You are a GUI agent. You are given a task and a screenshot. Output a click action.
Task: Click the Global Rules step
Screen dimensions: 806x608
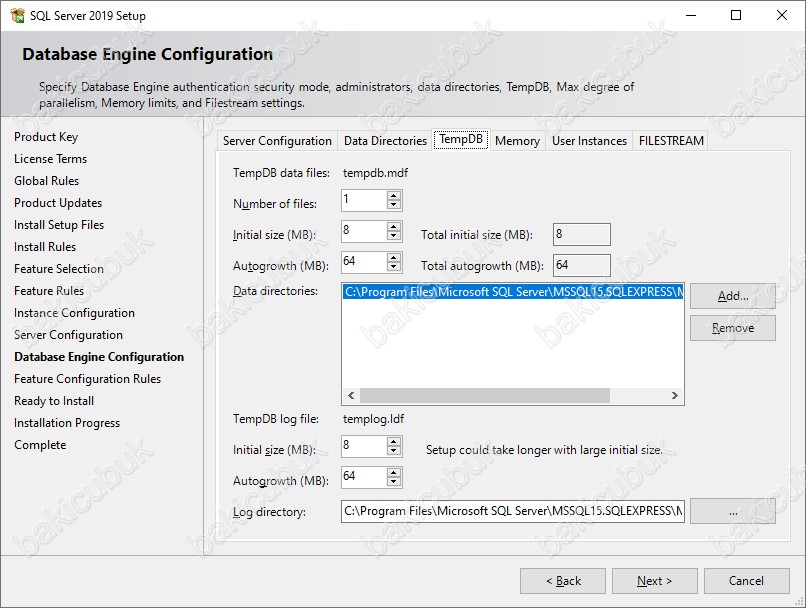point(47,181)
